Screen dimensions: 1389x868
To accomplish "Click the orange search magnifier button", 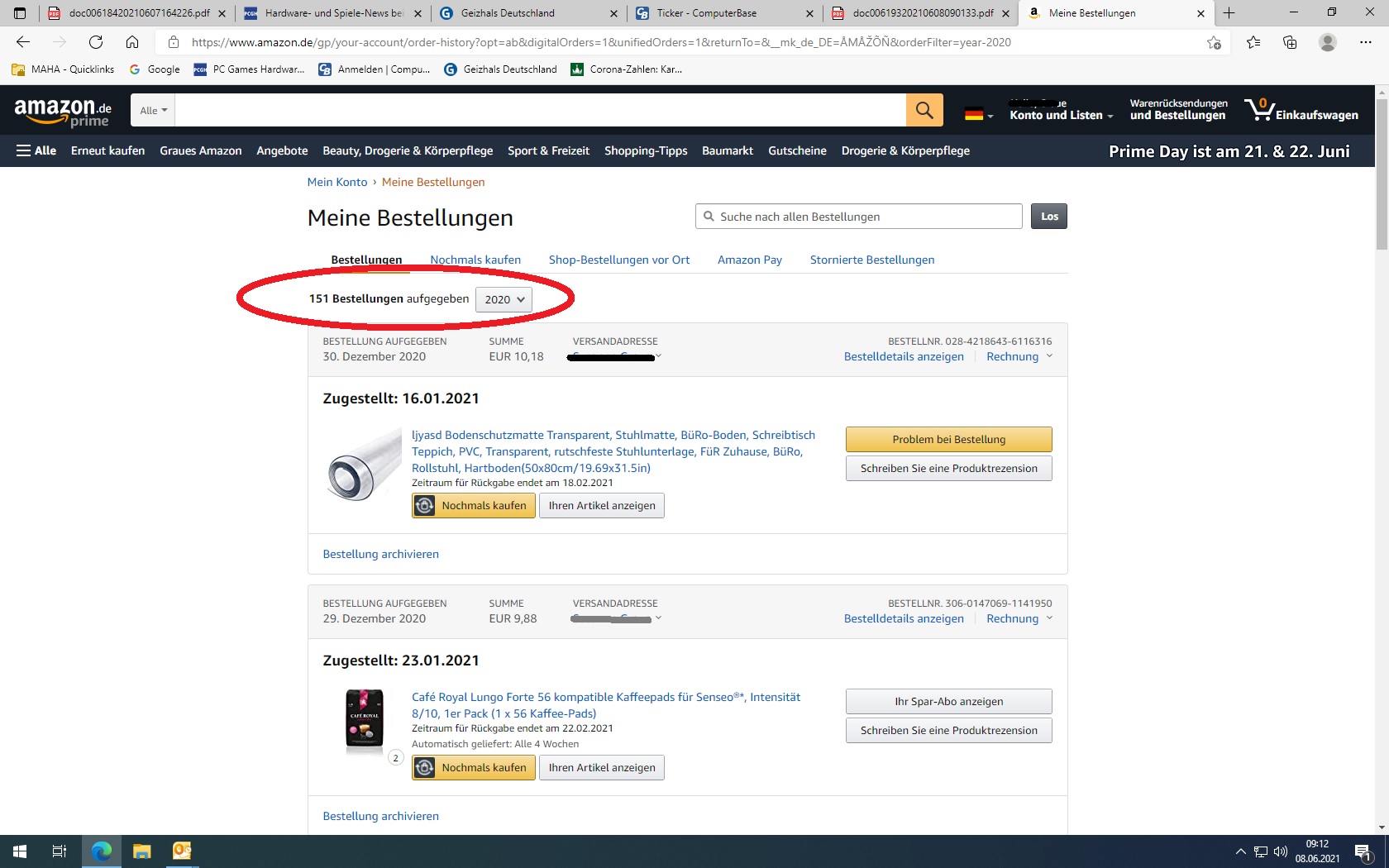I will 924,110.
